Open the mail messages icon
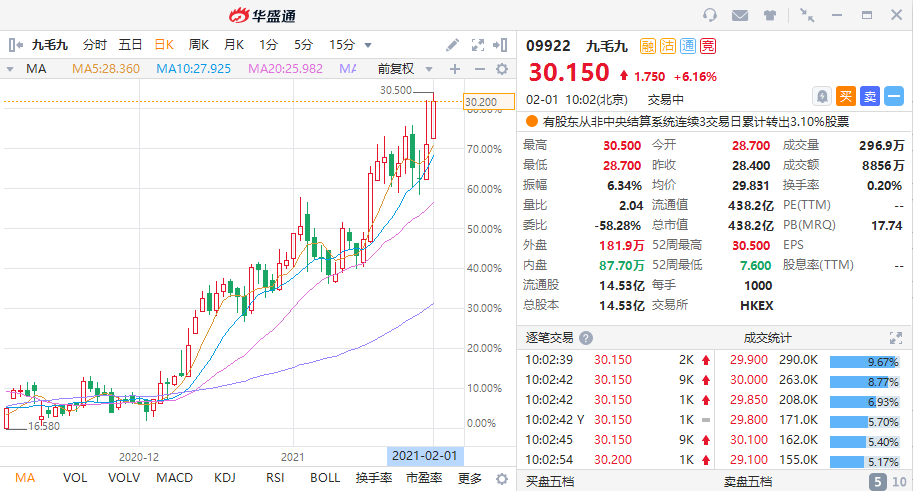The height and width of the screenshot is (491, 913). point(740,15)
